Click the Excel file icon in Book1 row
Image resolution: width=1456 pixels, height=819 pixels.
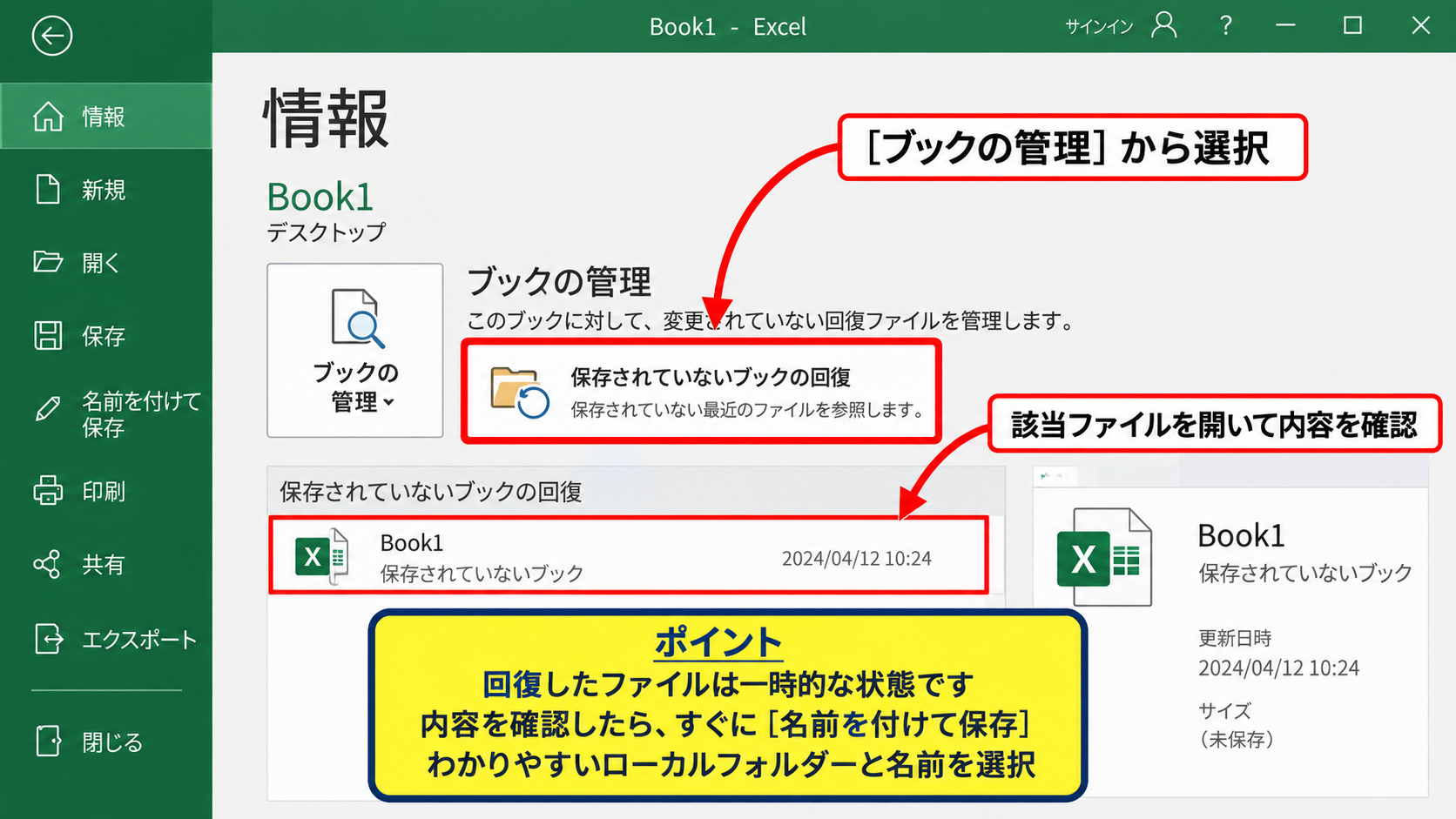321,556
